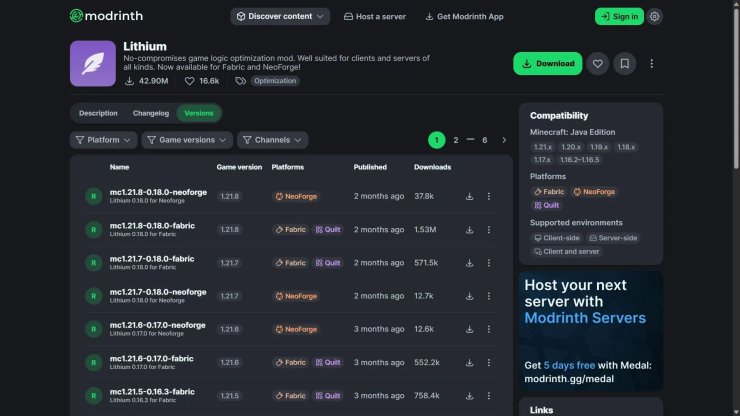The width and height of the screenshot is (740, 416).
Task: Switch to the Changelog tab
Action: point(151,113)
